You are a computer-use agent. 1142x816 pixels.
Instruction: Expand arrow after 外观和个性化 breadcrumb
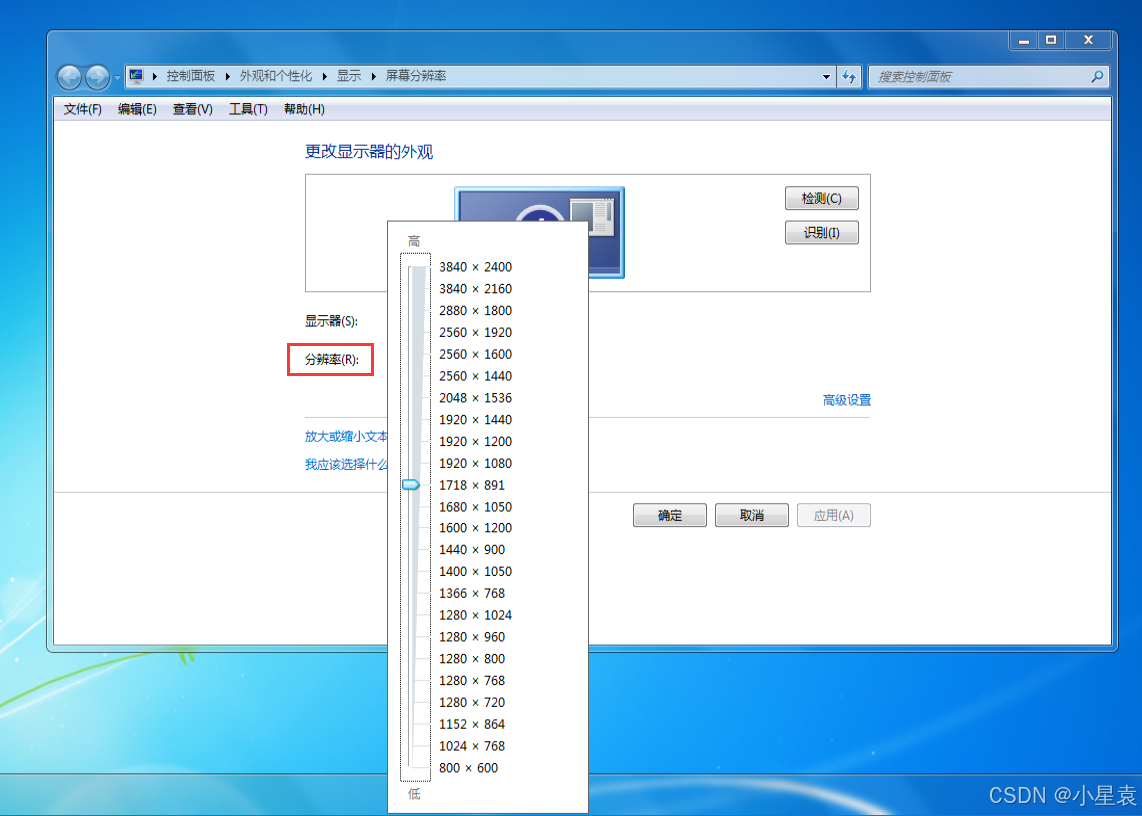(x=324, y=76)
